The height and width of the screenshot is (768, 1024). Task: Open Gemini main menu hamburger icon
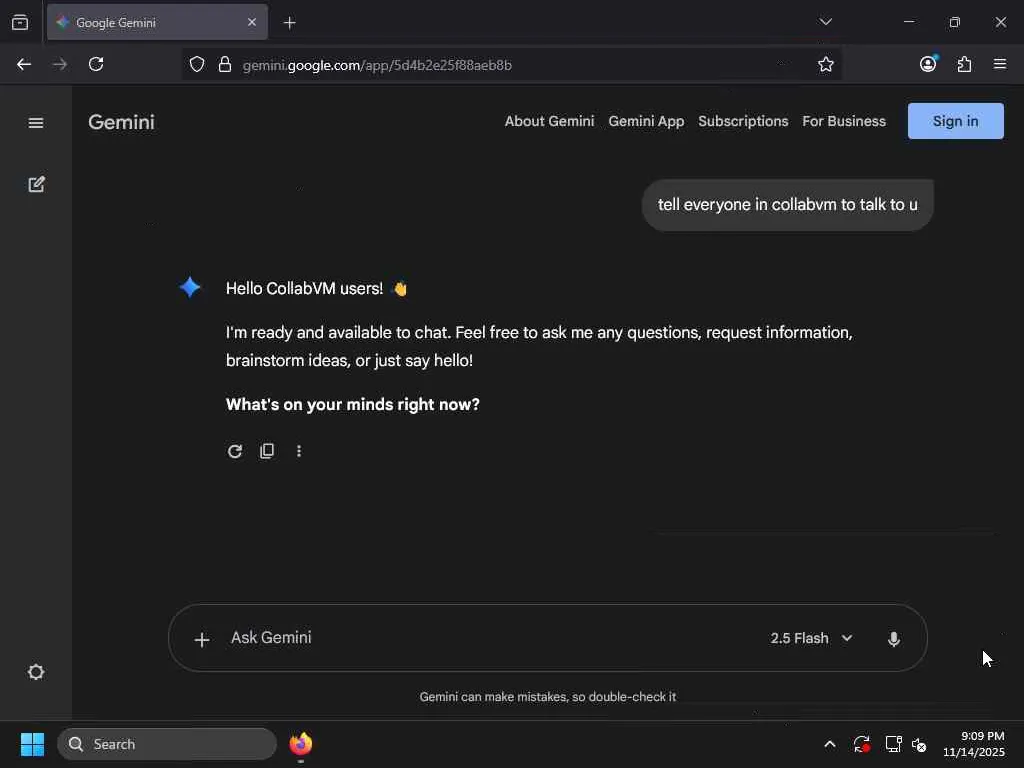pyautogui.click(x=36, y=123)
